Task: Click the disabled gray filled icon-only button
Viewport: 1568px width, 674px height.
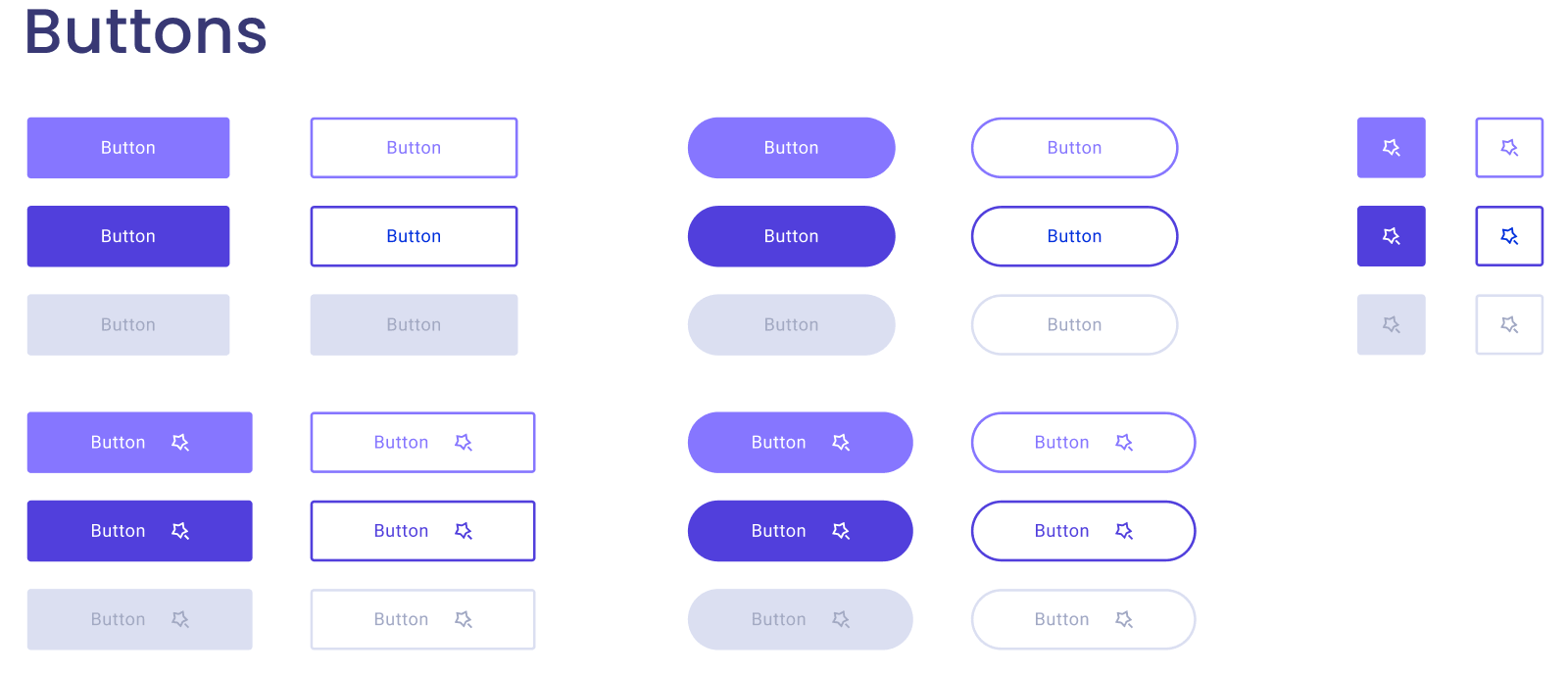Action: click(x=1391, y=324)
